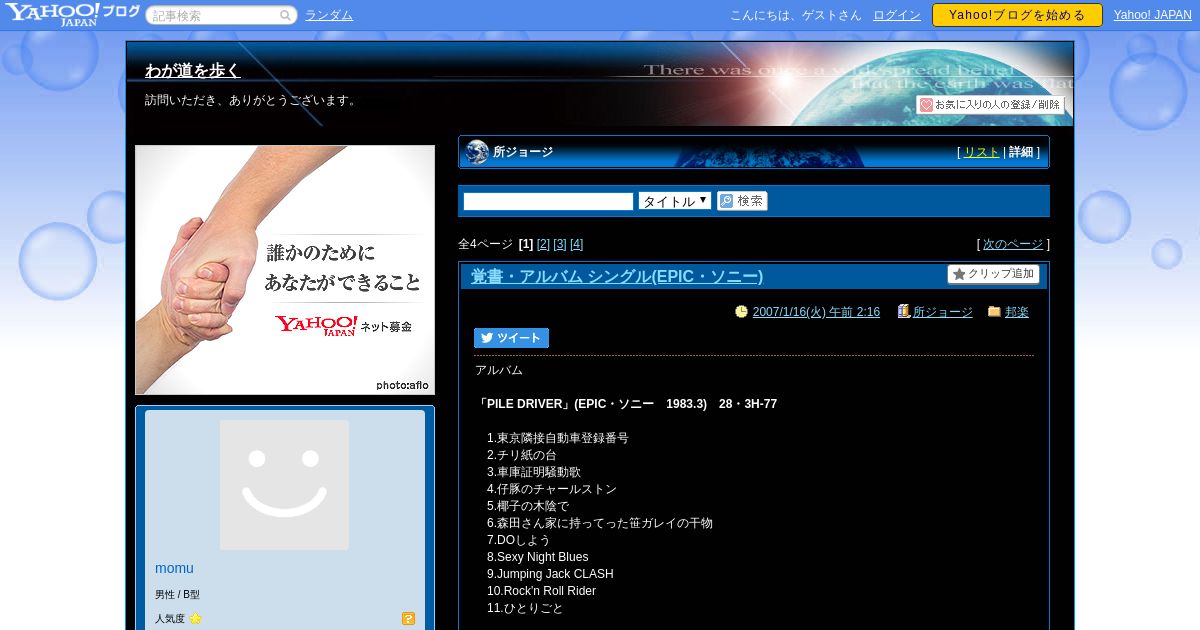The height and width of the screenshot is (630, 1200).
Task: Click the globe icon next to 所ジョージ header
Action: pos(477,152)
